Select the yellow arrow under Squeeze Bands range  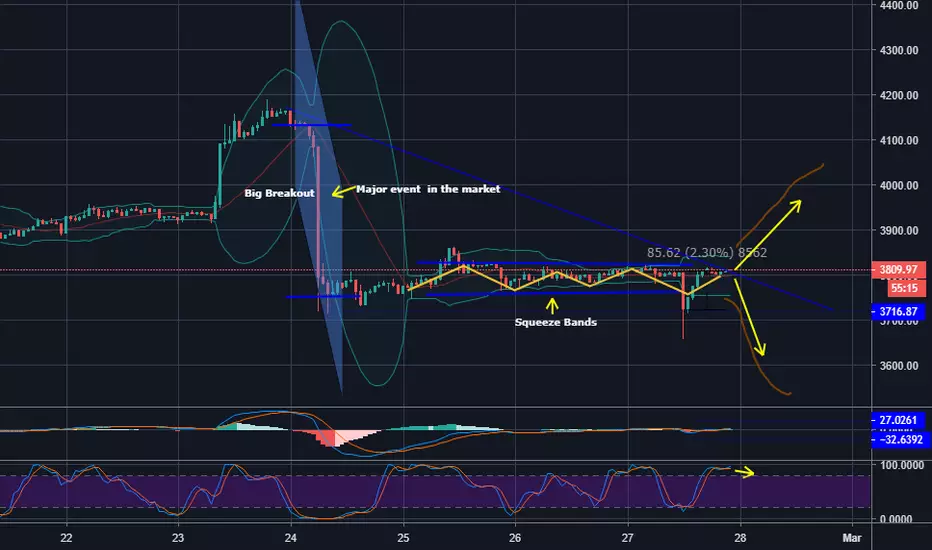552,306
